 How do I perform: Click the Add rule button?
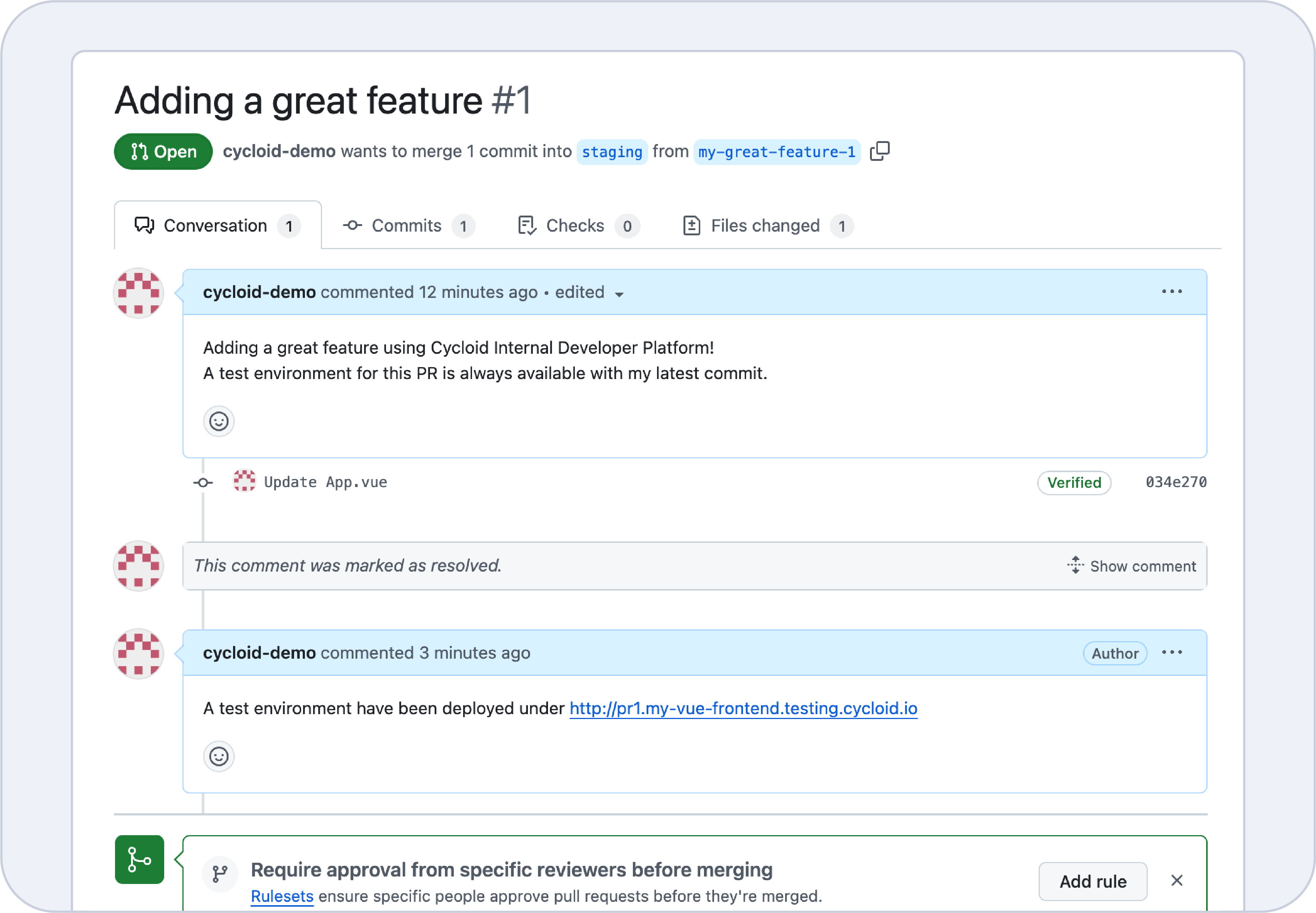tap(1093, 882)
